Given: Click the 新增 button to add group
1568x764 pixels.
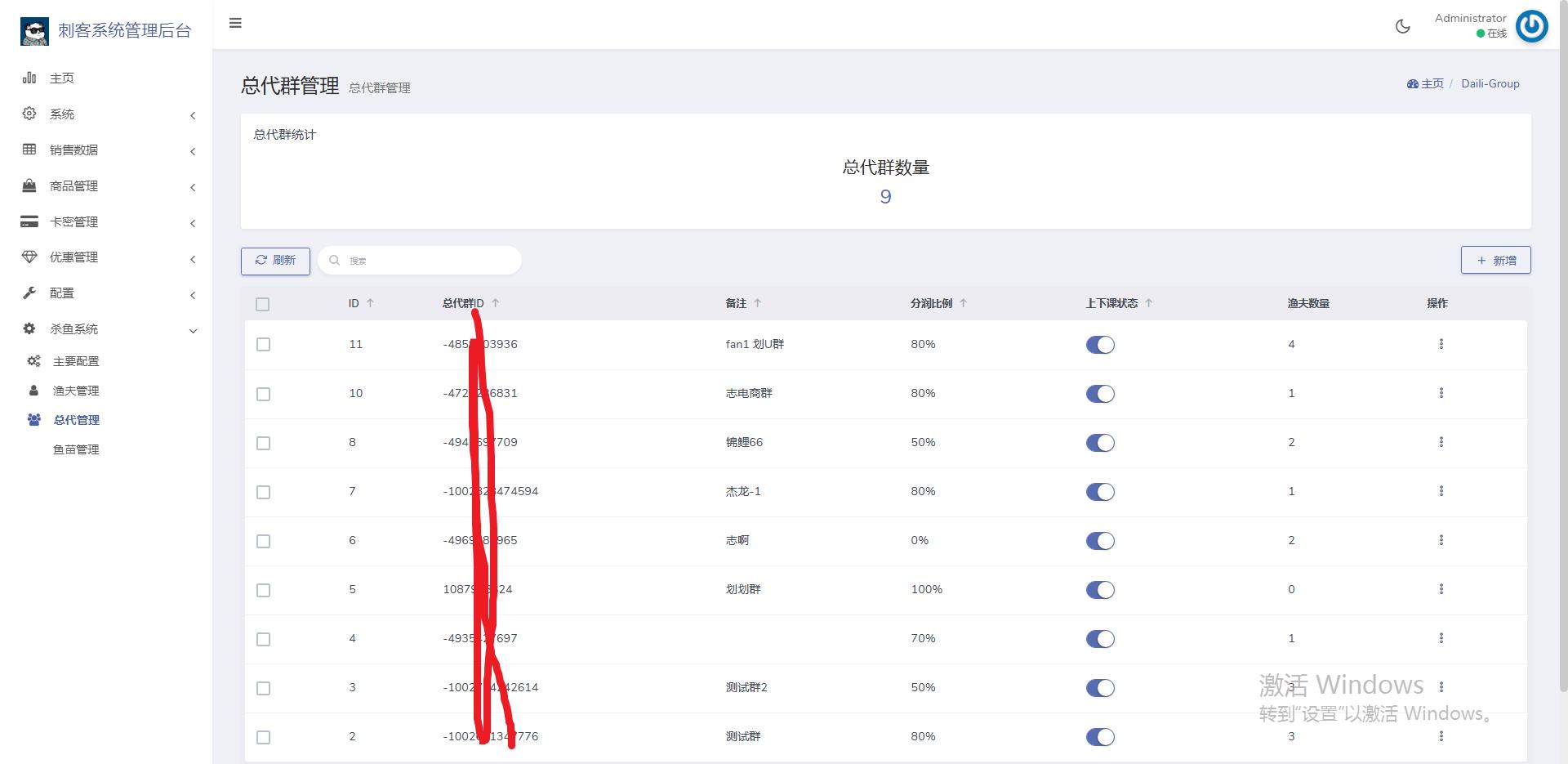Looking at the screenshot, I should click(x=1495, y=261).
